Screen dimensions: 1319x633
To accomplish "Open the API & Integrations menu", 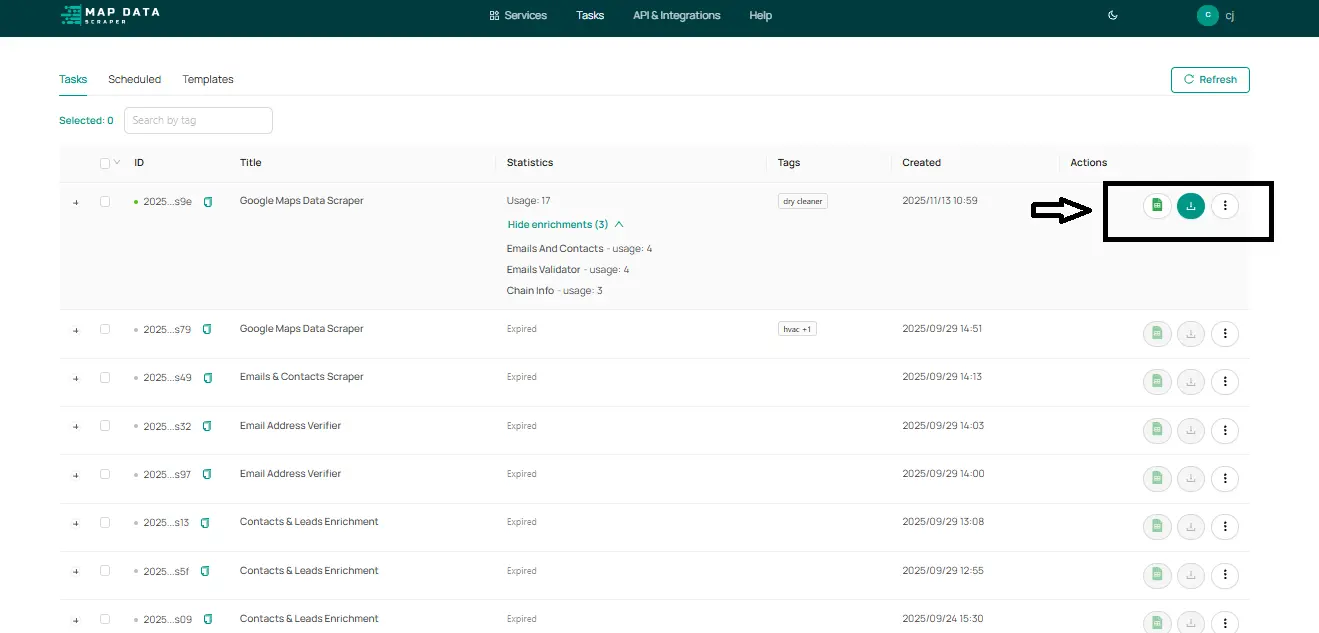I will 676,15.
